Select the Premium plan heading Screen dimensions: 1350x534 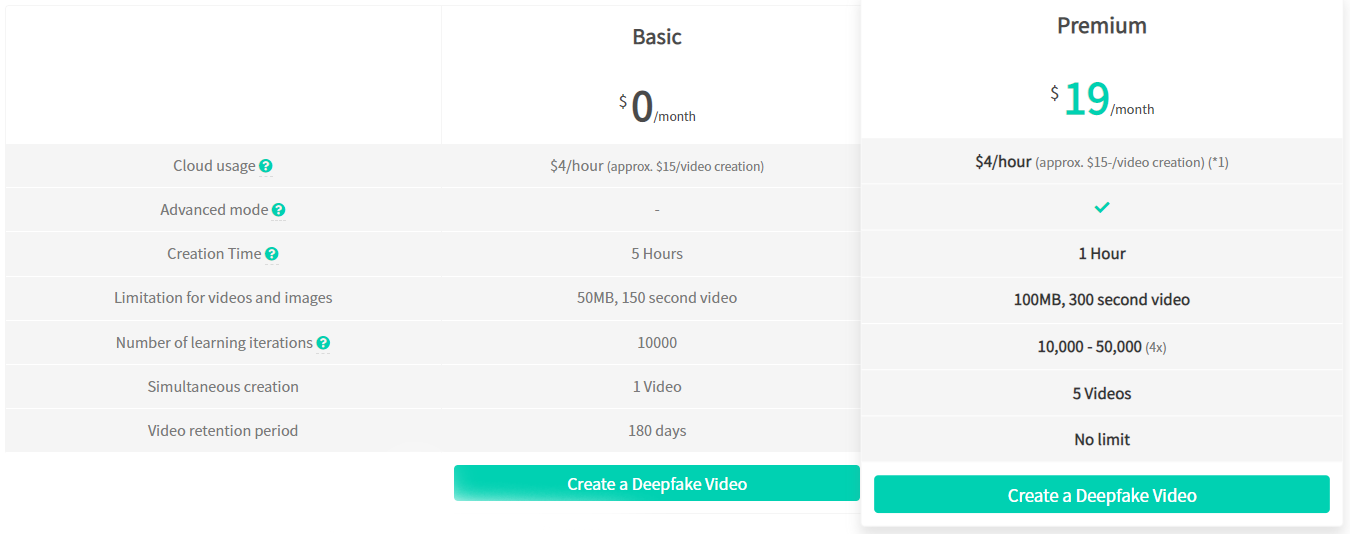[x=1102, y=26]
